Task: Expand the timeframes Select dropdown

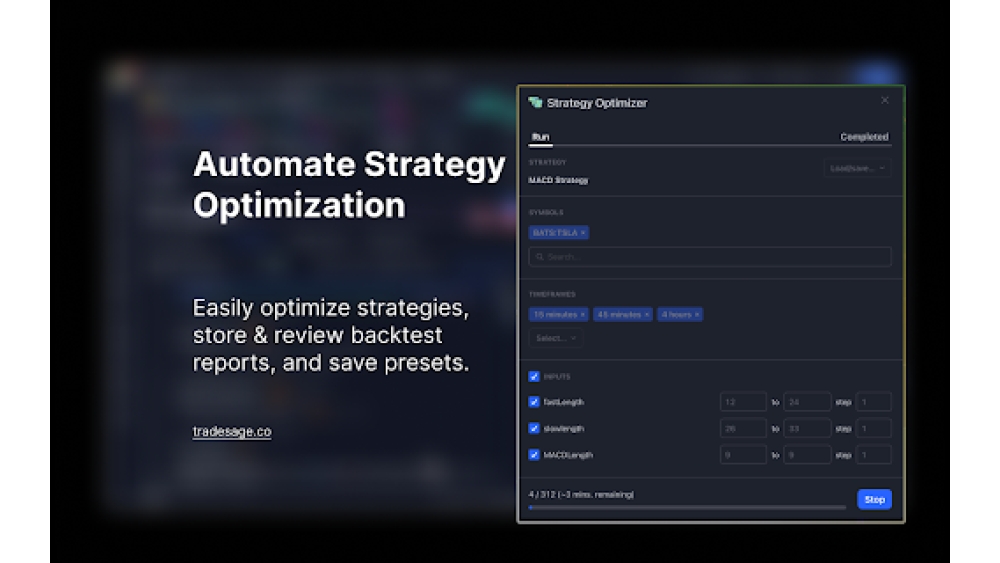Action: [556, 338]
